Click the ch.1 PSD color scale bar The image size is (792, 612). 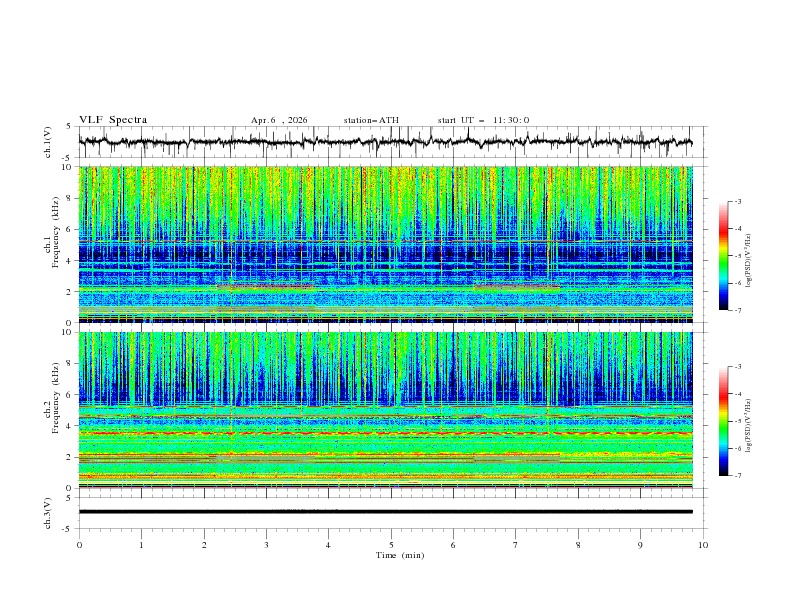(x=723, y=256)
